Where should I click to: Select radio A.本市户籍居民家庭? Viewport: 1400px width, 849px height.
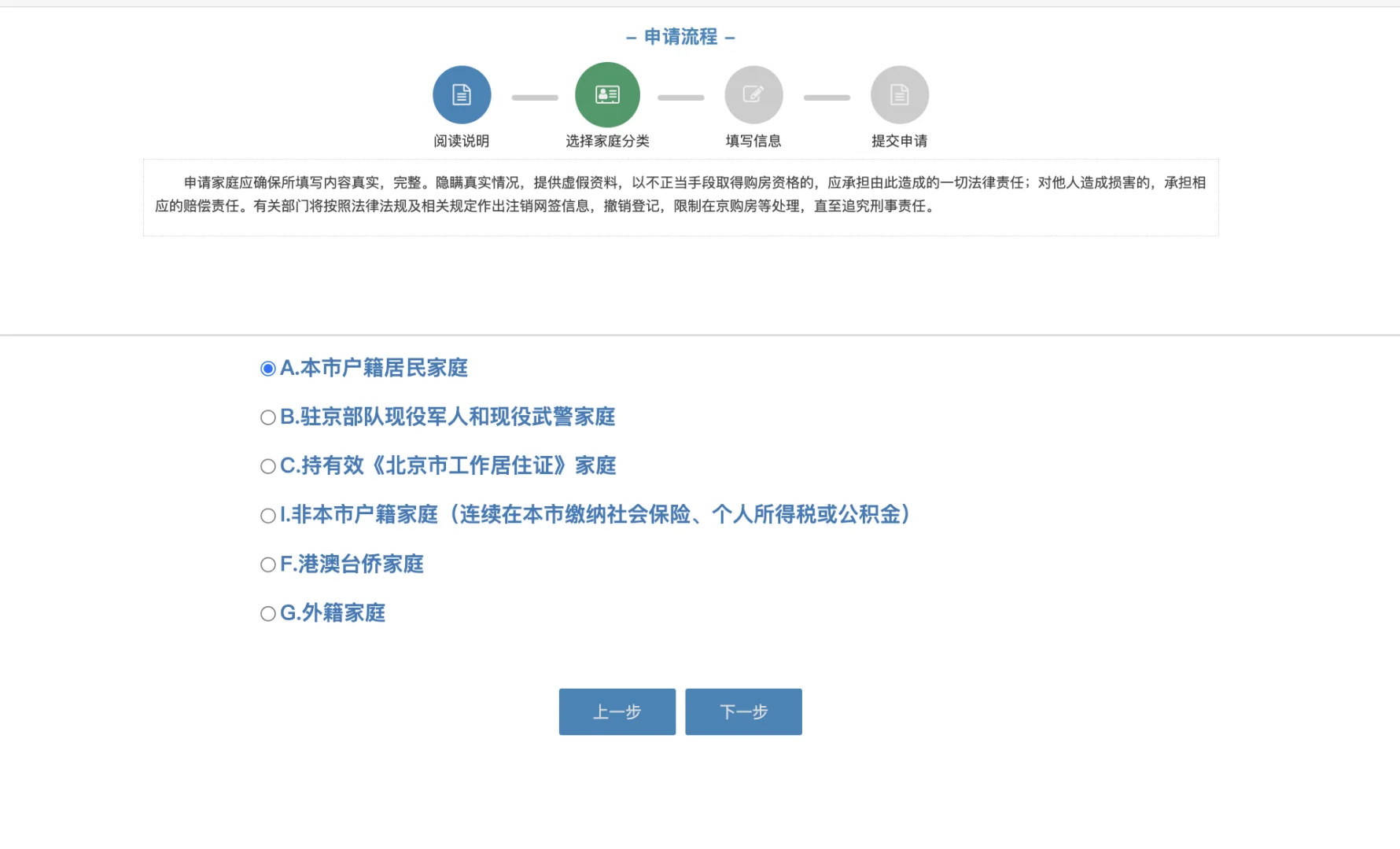[268, 369]
